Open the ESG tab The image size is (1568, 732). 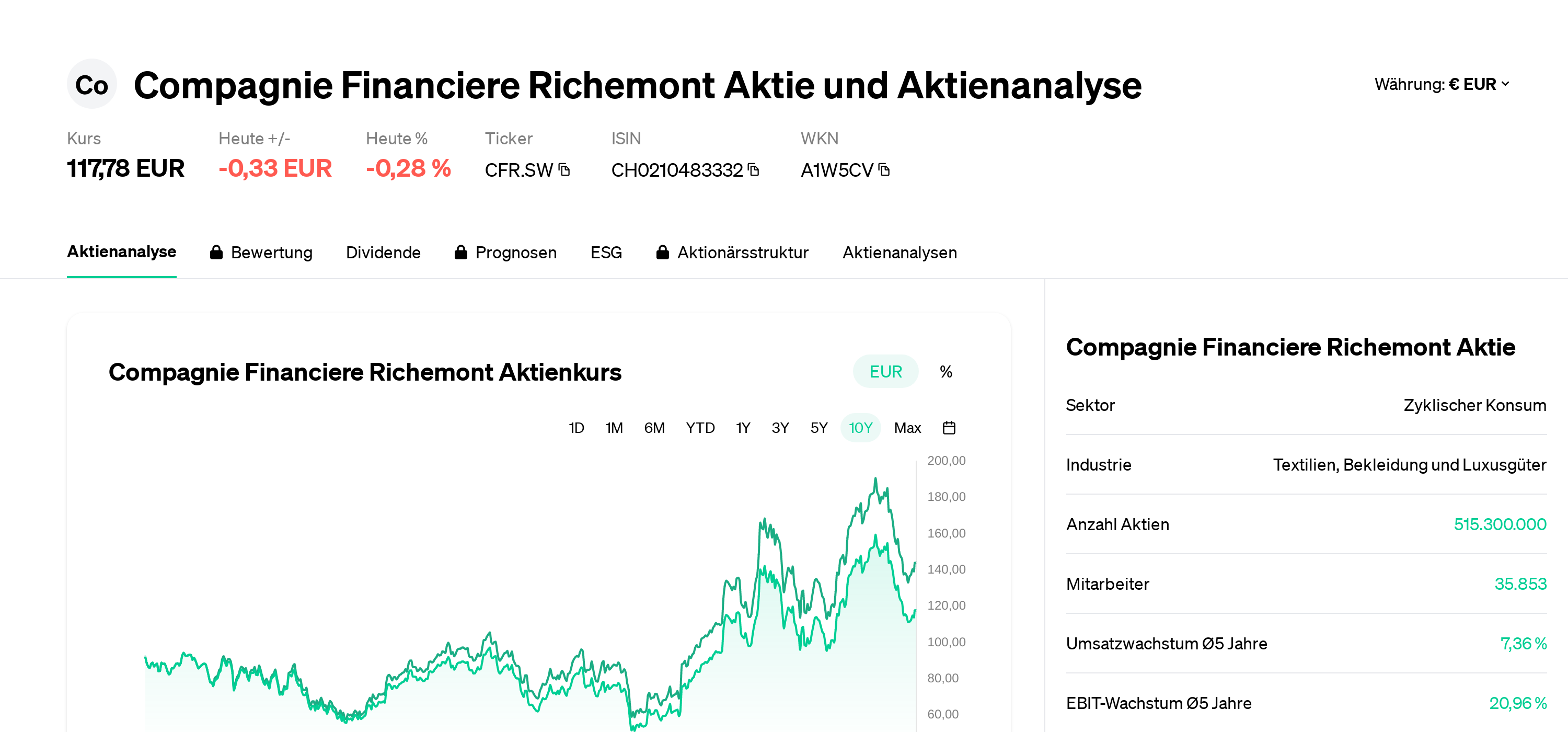pyautogui.click(x=606, y=251)
